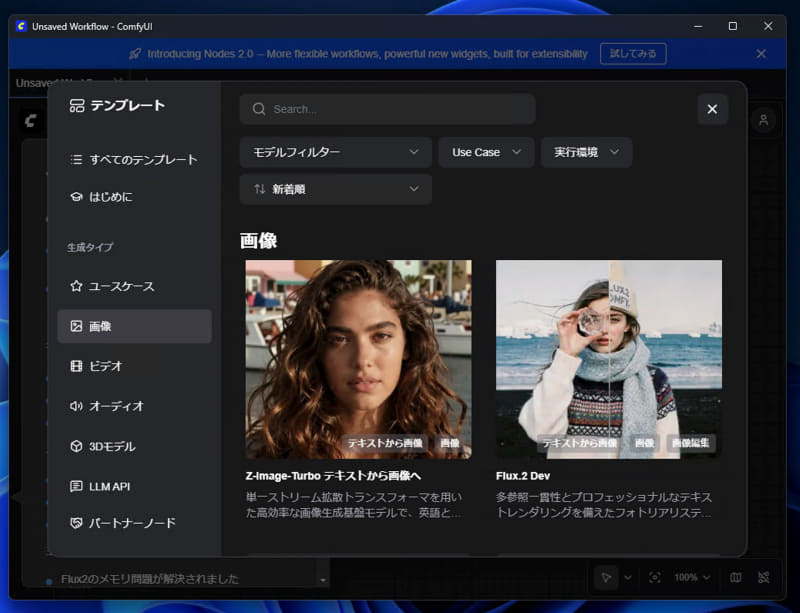This screenshot has height=613, width=800.
Task: Open the 新着順 sort order dropdown
Action: point(335,189)
